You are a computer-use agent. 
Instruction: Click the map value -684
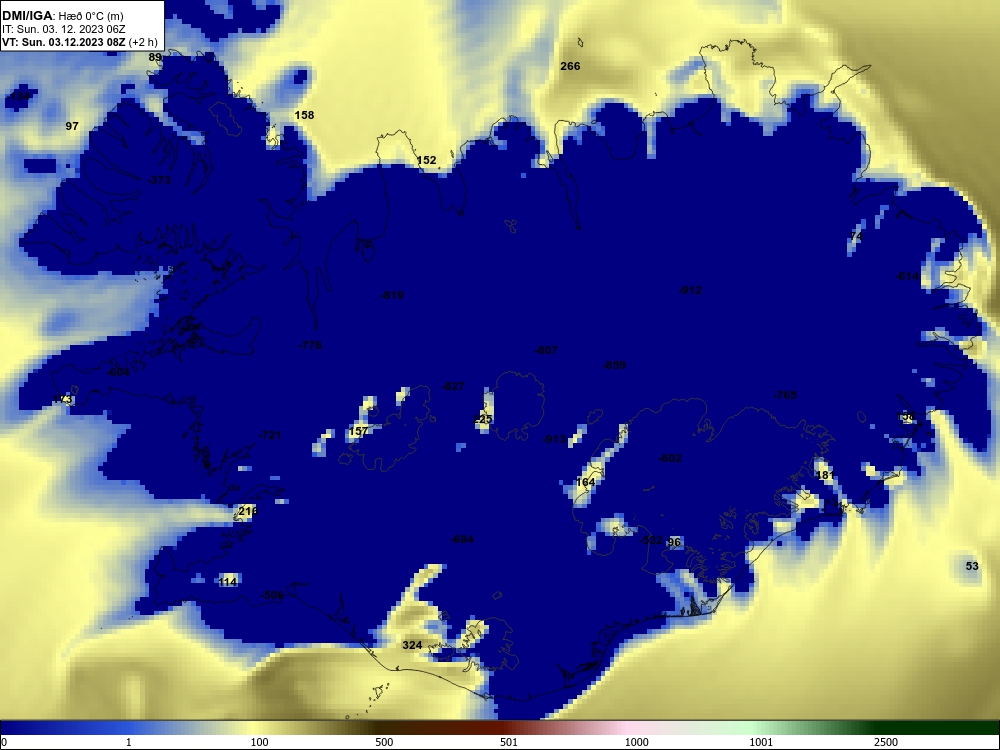462,539
